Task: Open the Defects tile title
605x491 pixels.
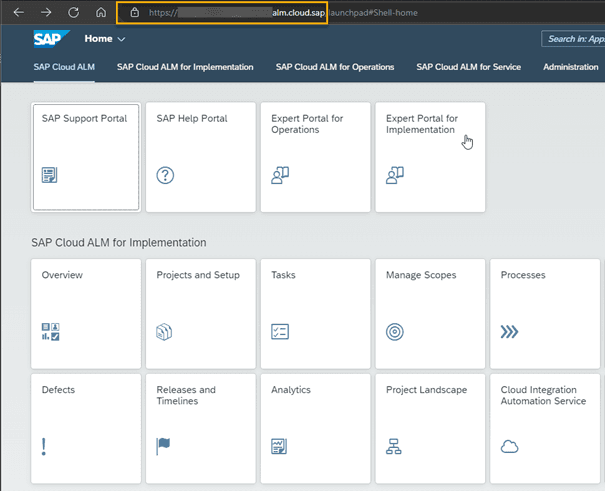Action: coord(58,390)
